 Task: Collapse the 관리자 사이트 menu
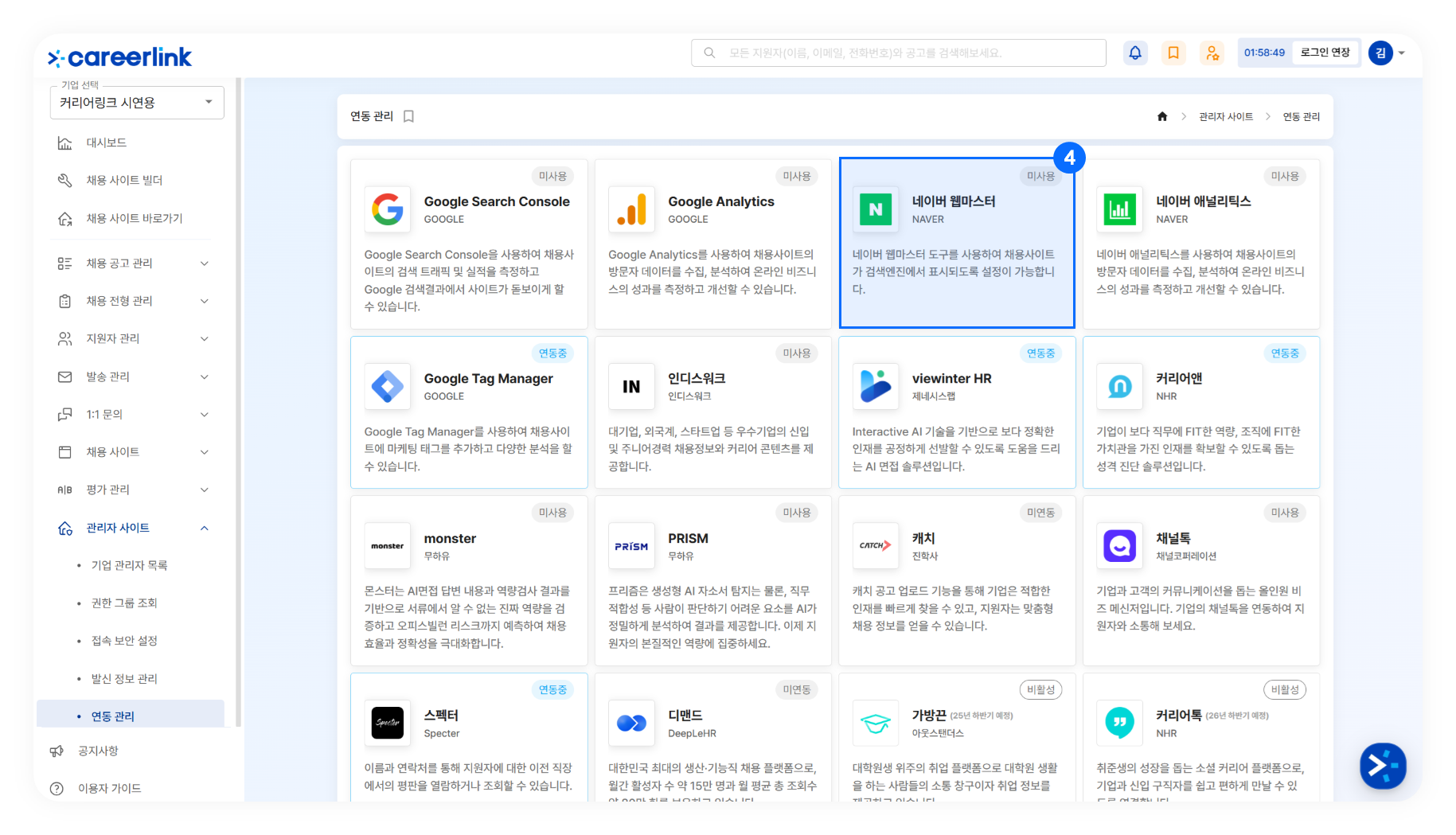pos(205,528)
